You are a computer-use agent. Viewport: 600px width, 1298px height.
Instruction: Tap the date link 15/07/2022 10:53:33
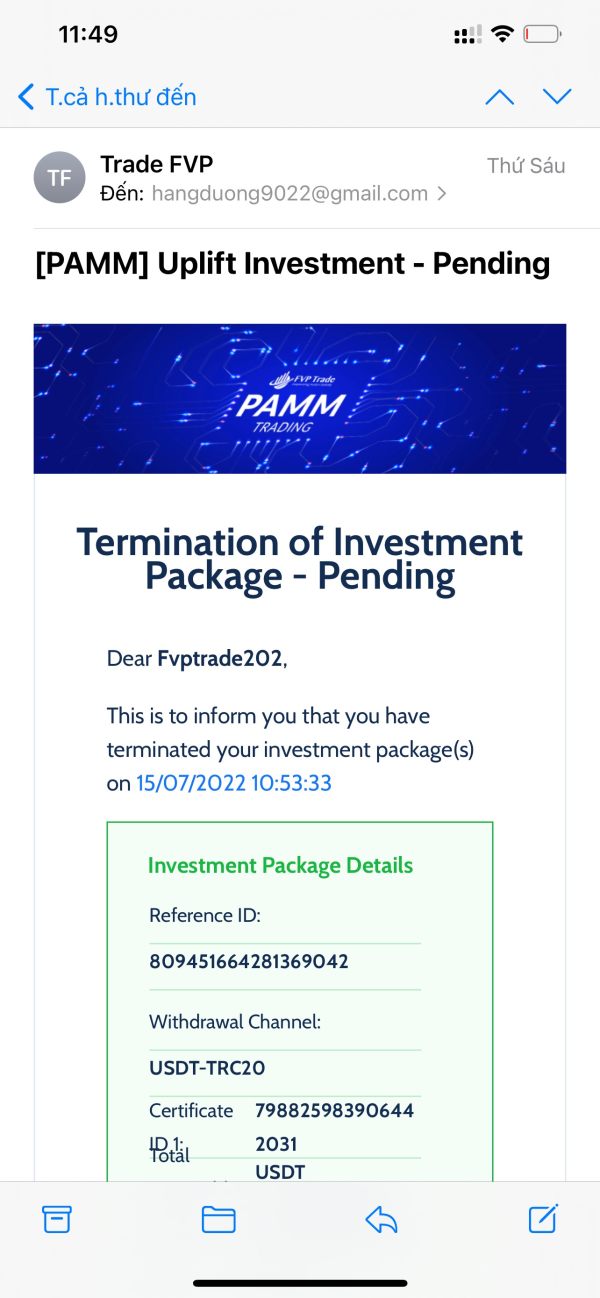[234, 783]
